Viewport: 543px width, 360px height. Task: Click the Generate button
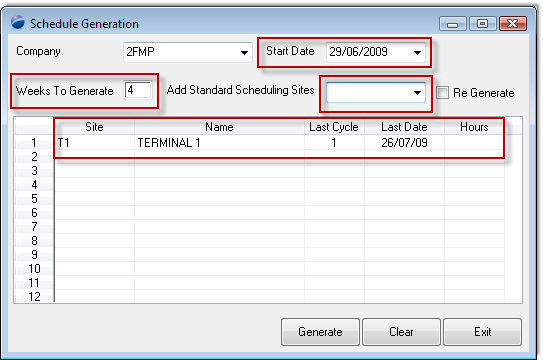pos(320,332)
